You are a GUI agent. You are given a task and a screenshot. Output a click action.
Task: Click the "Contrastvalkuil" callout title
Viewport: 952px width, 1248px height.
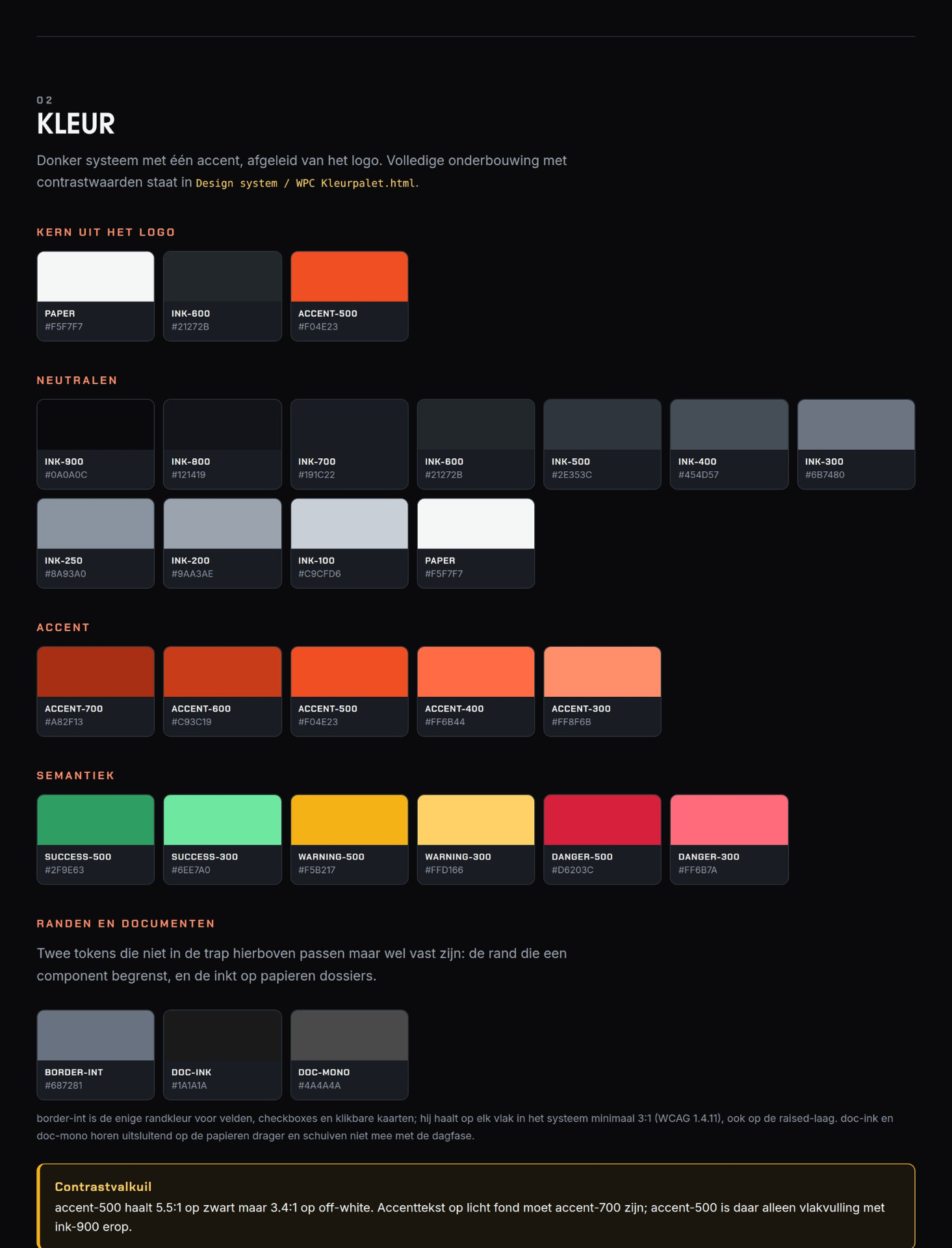coord(103,1187)
